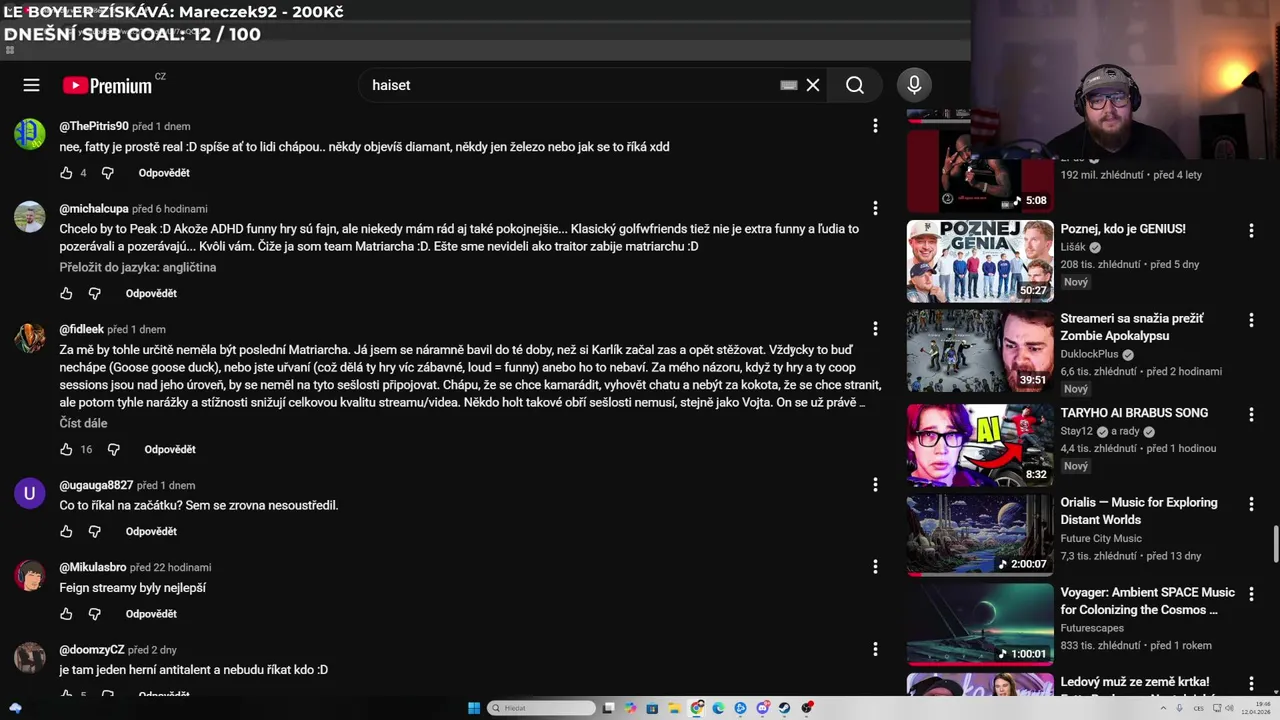This screenshot has height=720, width=1280.
Task: Click the page vertical scrollbar thumb
Action: [x=1275, y=544]
